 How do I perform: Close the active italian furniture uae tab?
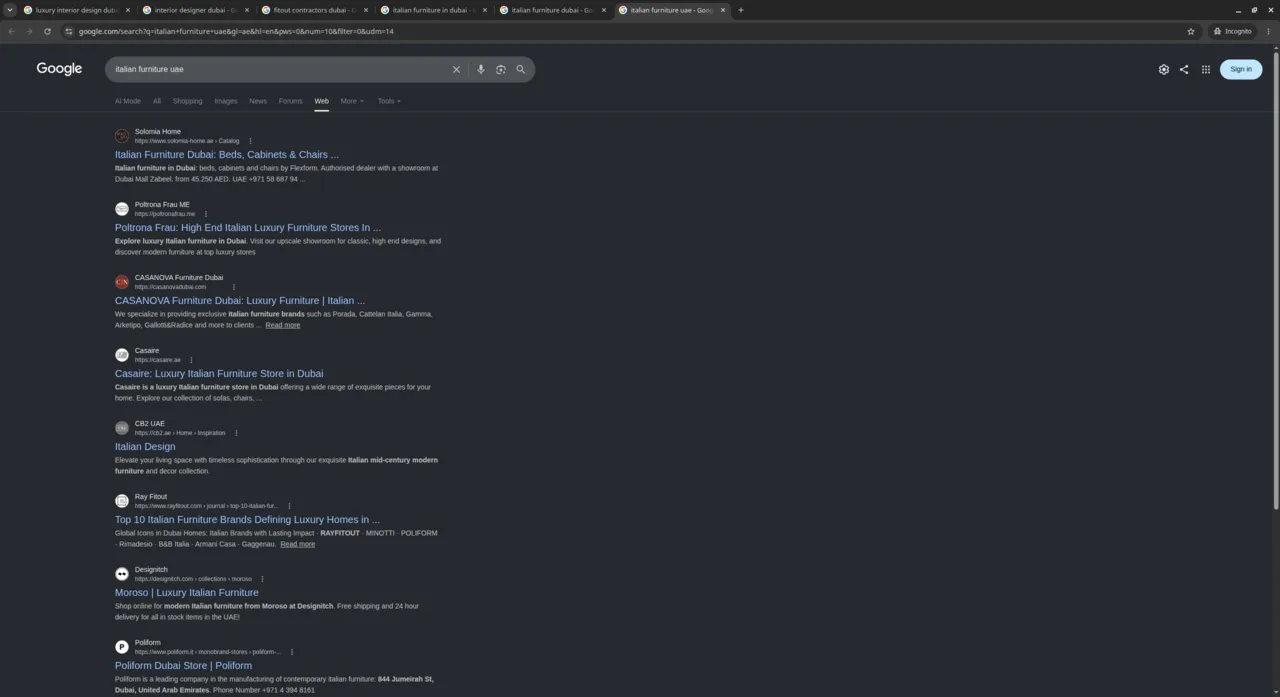[x=723, y=10]
